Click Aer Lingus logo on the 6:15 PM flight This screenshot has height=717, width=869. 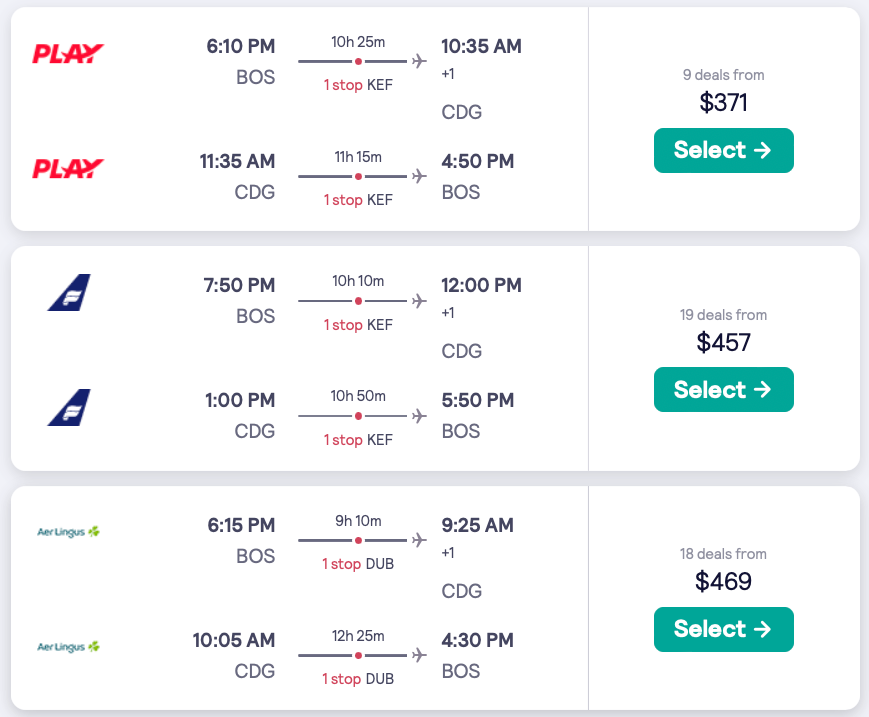point(68,532)
